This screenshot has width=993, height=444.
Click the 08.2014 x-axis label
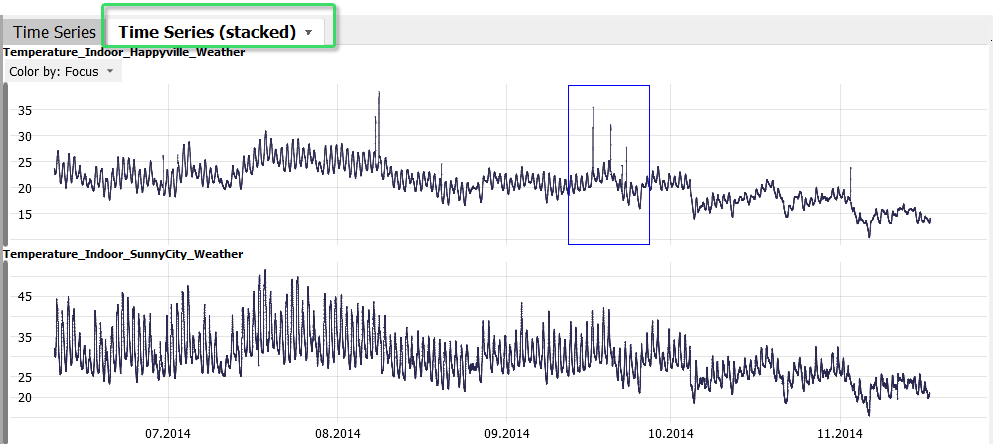(x=337, y=433)
